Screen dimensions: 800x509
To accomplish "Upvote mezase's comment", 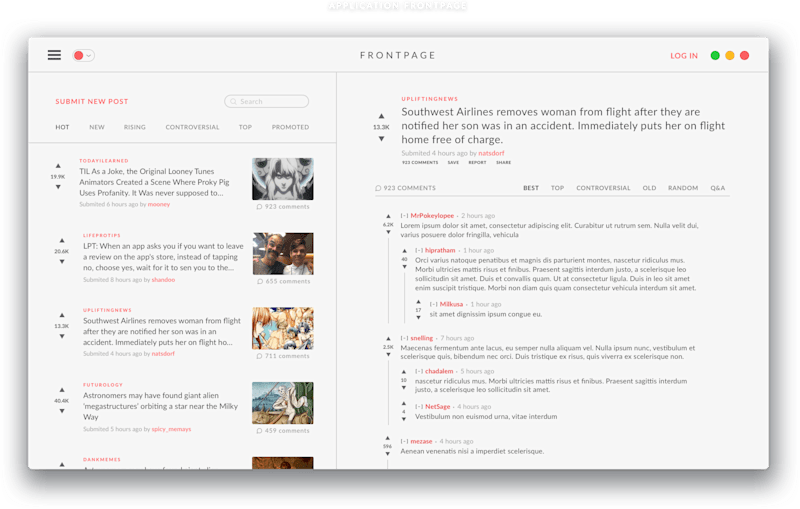I will click(x=388, y=438).
